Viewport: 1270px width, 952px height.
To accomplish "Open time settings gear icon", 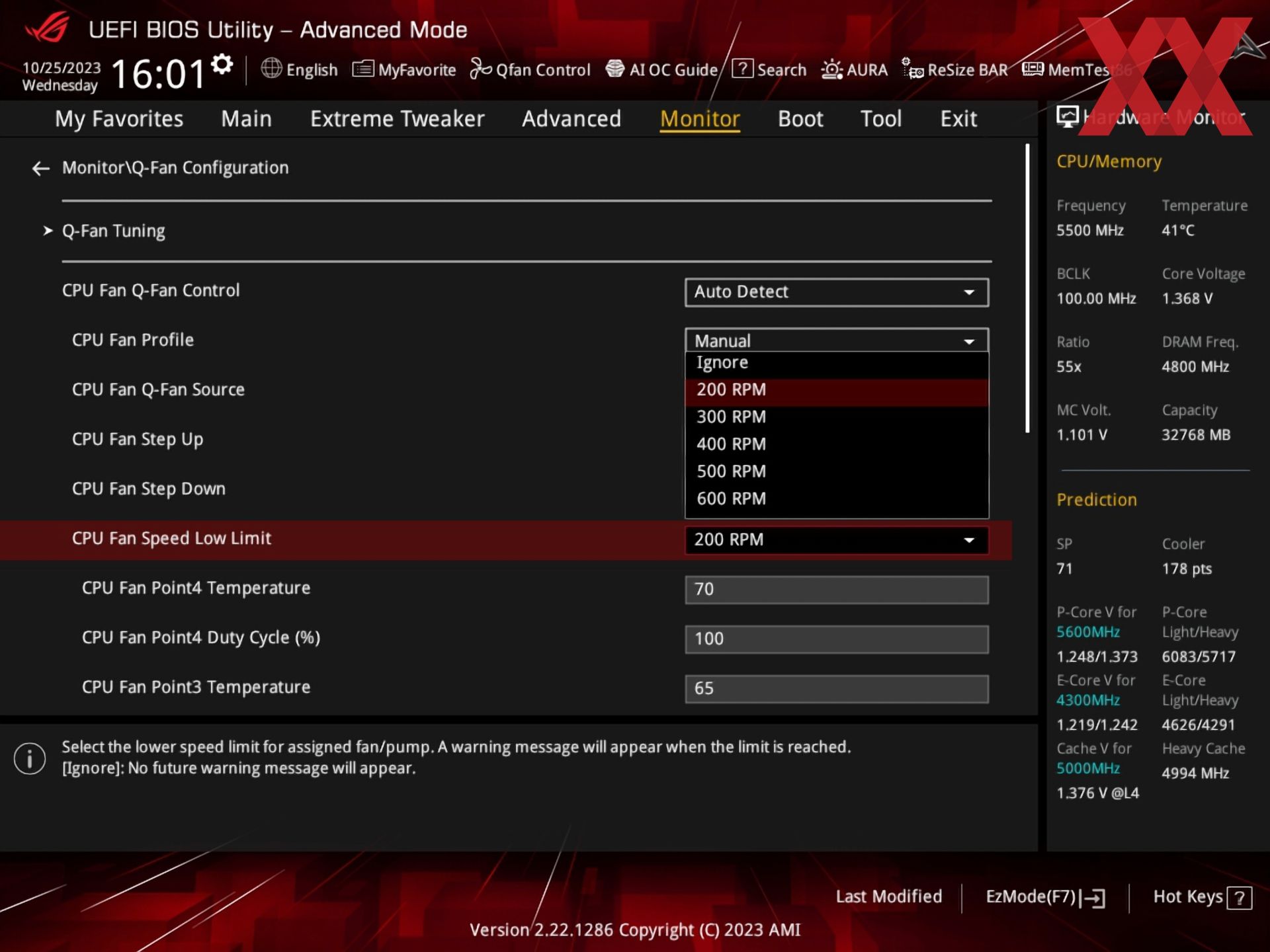I will (x=222, y=64).
